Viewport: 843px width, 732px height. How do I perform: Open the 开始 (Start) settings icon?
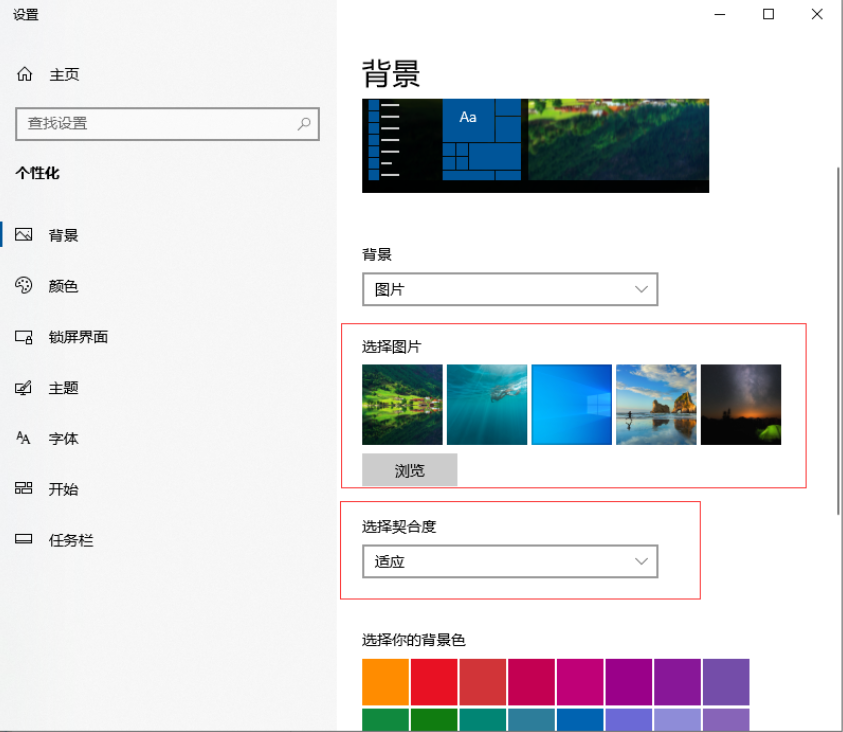click(23, 489)
